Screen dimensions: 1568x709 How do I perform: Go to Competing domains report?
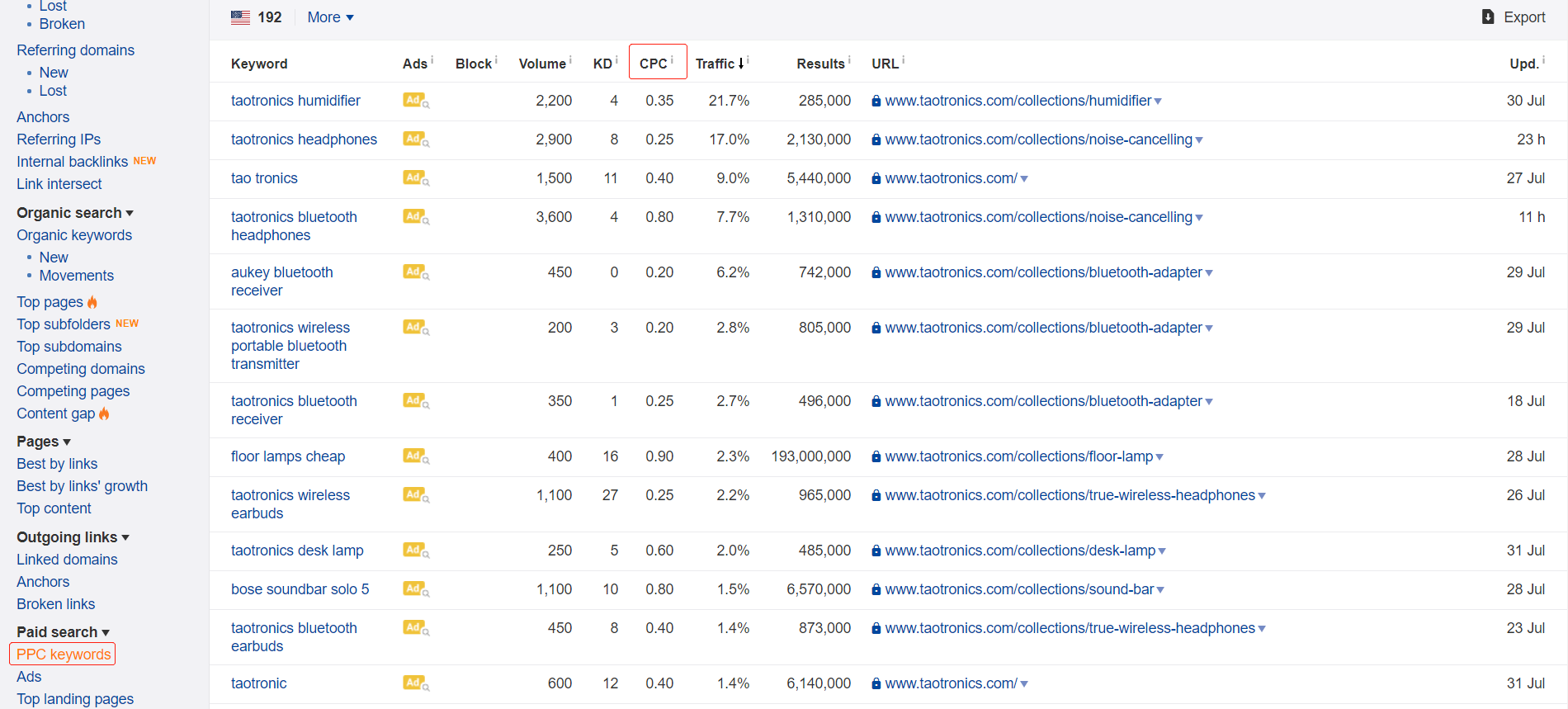(81, 369)
